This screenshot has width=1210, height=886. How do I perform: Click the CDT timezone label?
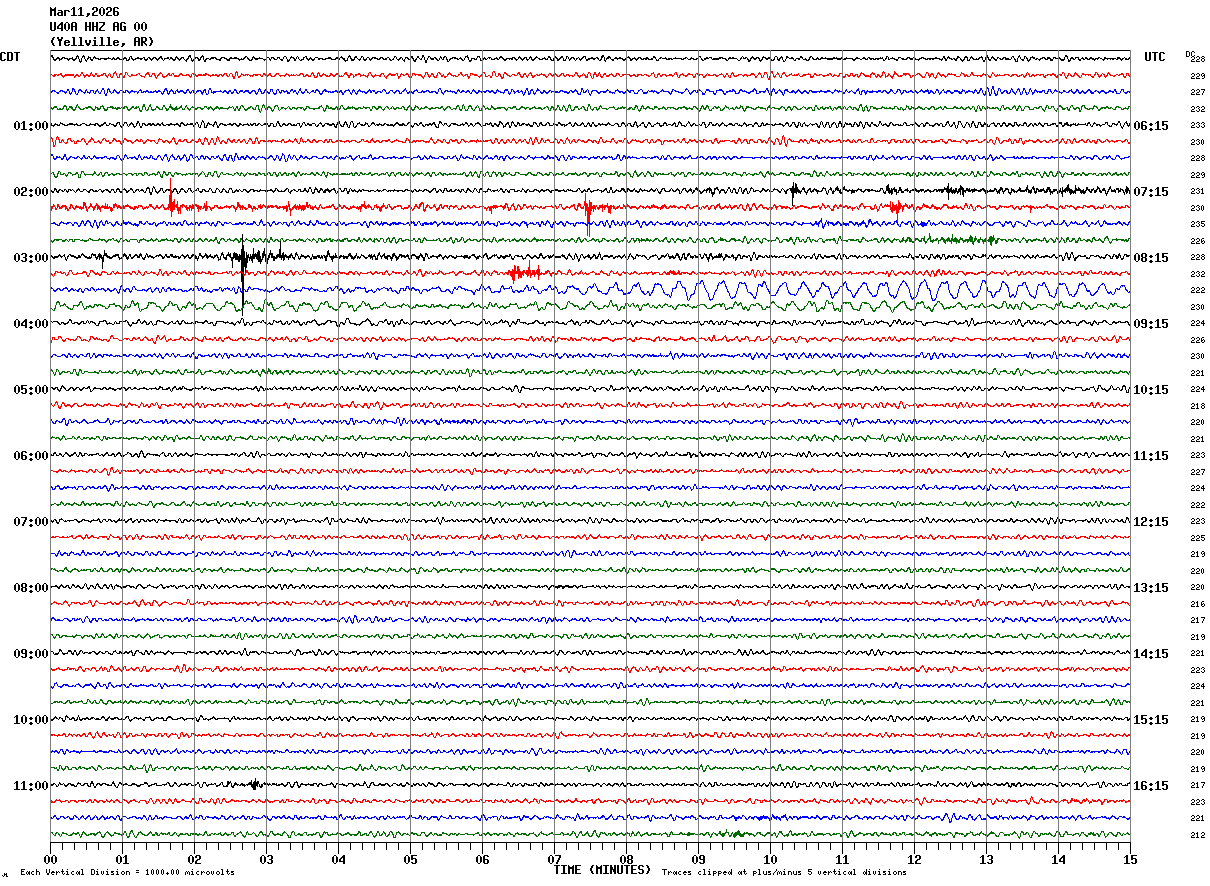[x=10, y=57]
